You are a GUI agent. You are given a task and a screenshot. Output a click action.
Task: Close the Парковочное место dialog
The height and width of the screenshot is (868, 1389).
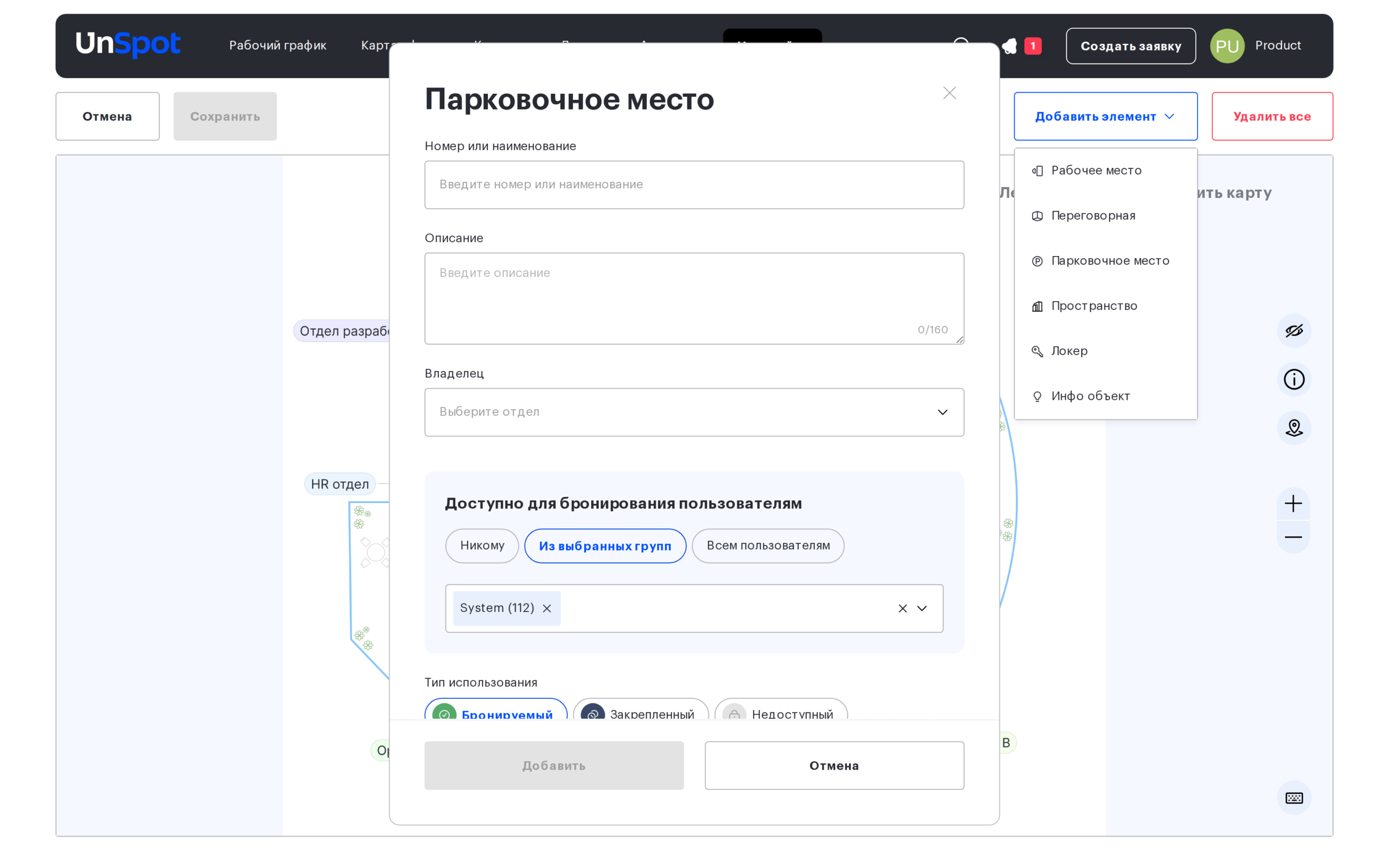[950, 93]
